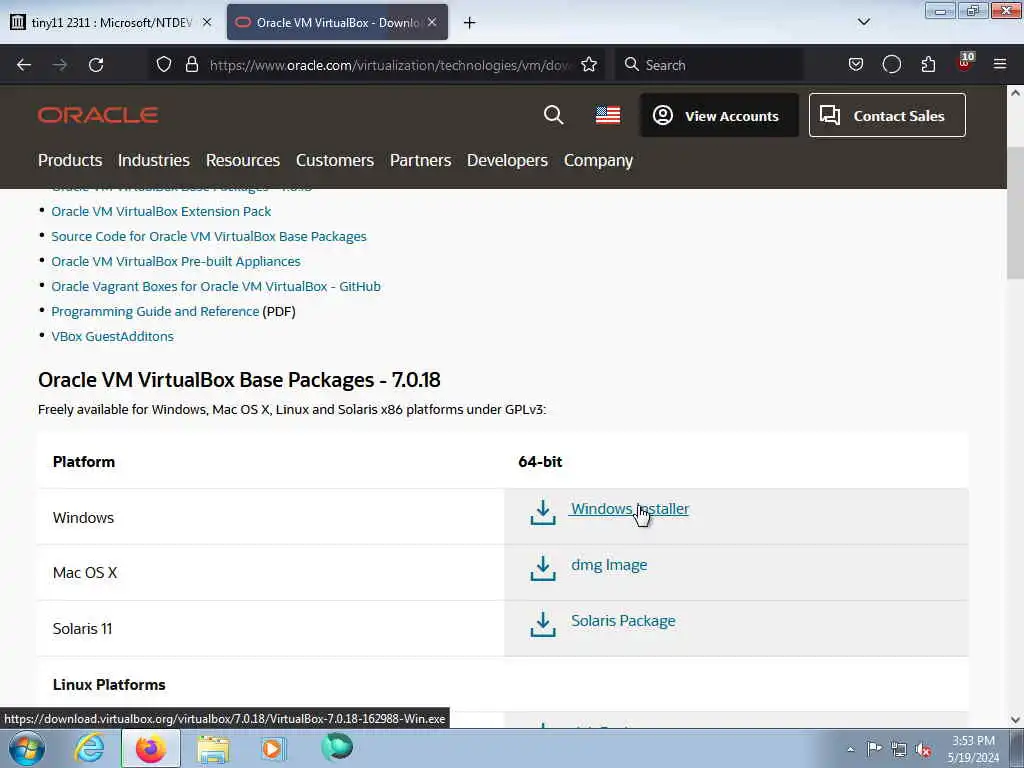Click the green round taskbar application icon

[337, 747]
